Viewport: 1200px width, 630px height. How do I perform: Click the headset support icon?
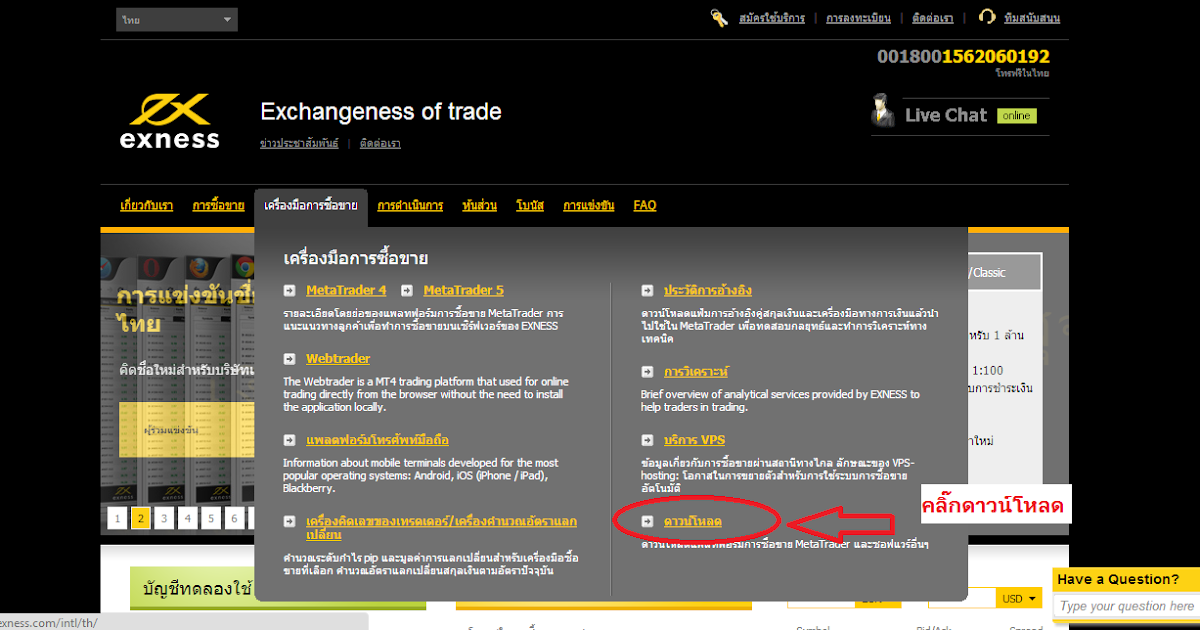pos(987,17)
